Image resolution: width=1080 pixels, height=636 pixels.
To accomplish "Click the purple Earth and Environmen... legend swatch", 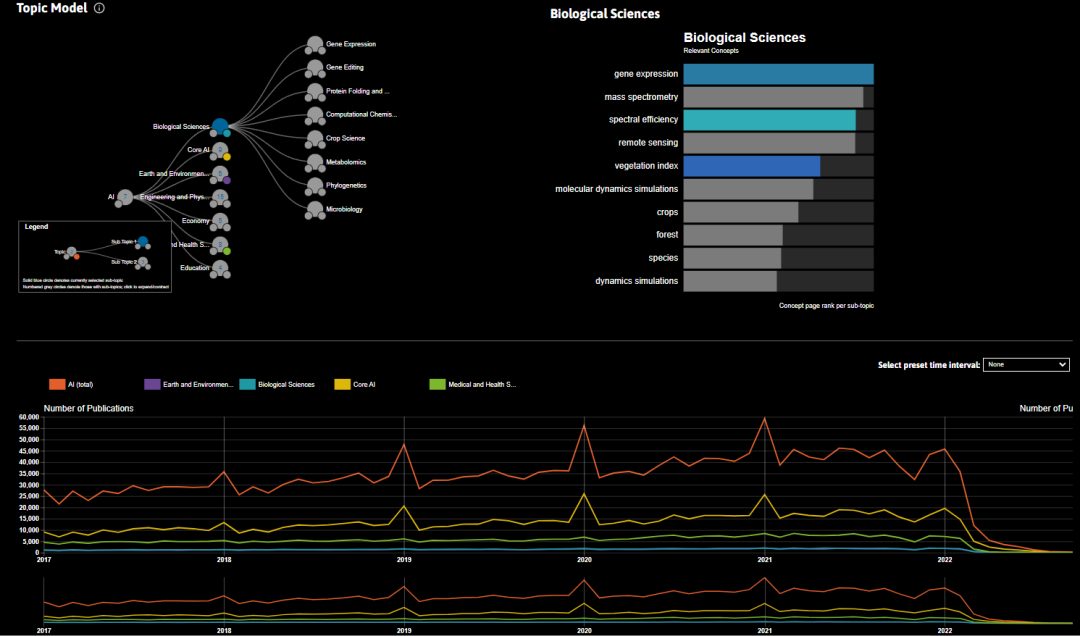I will point(152,384).
